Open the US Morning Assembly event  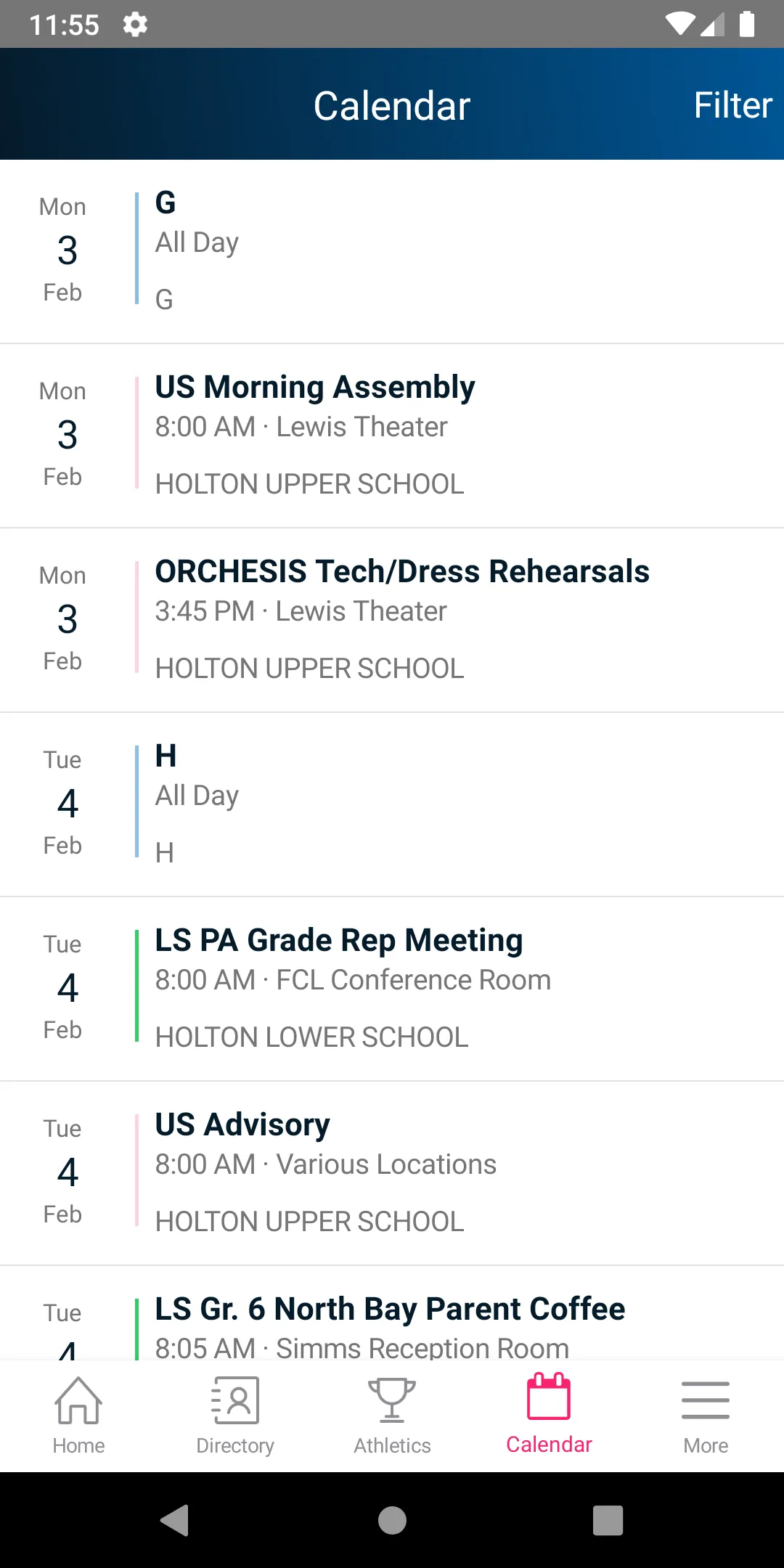click(x=392, y=436)
